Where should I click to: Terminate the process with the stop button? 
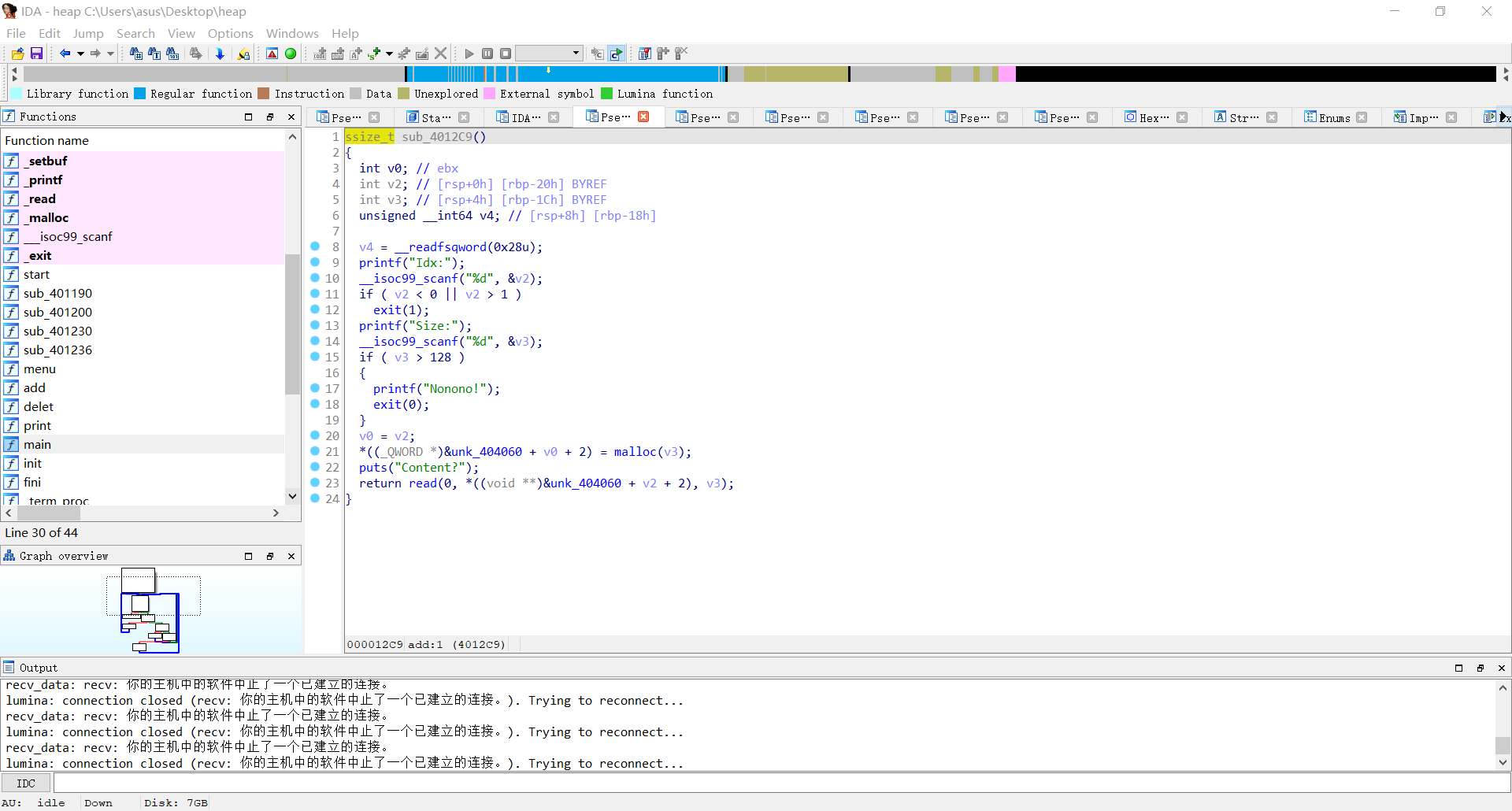506,54
